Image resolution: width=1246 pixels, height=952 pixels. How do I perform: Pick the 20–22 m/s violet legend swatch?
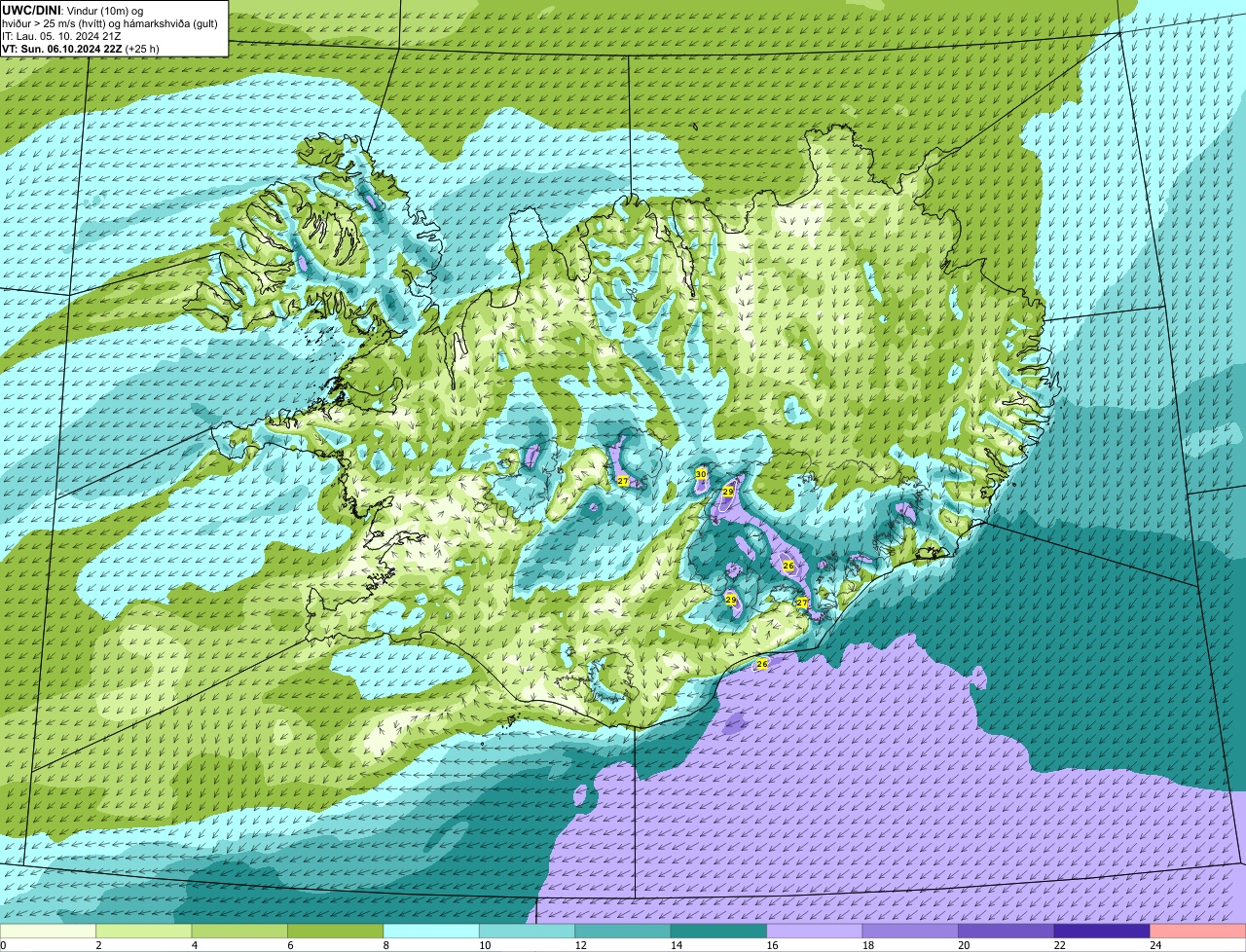click(1007, 931)
